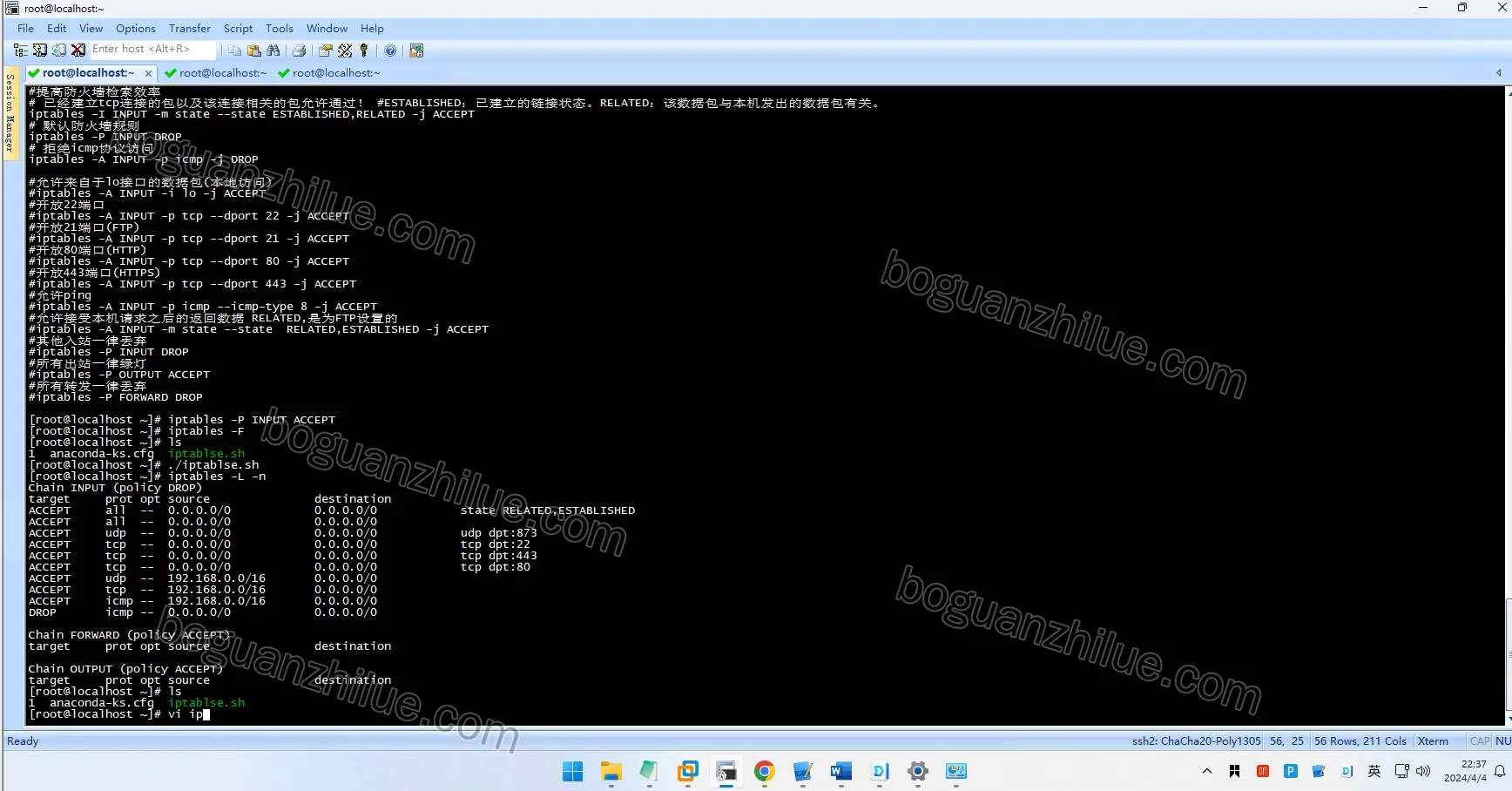1512x791 pixels.
Task: Open the File menu
Action: (25, 29)
